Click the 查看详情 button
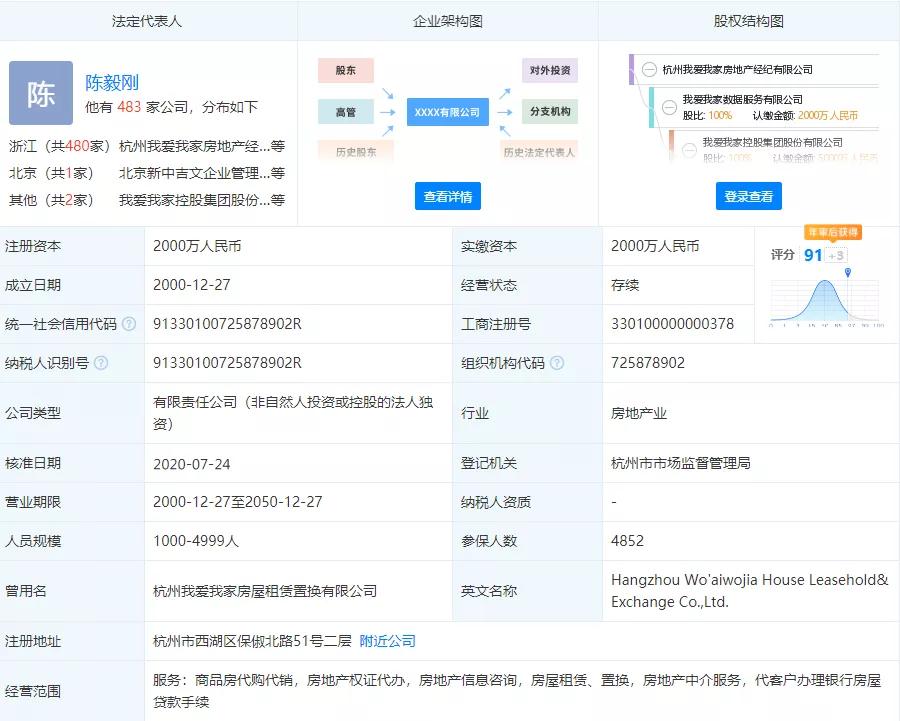The height and width of the screenshot is (721, 900). tap(447, 196)
